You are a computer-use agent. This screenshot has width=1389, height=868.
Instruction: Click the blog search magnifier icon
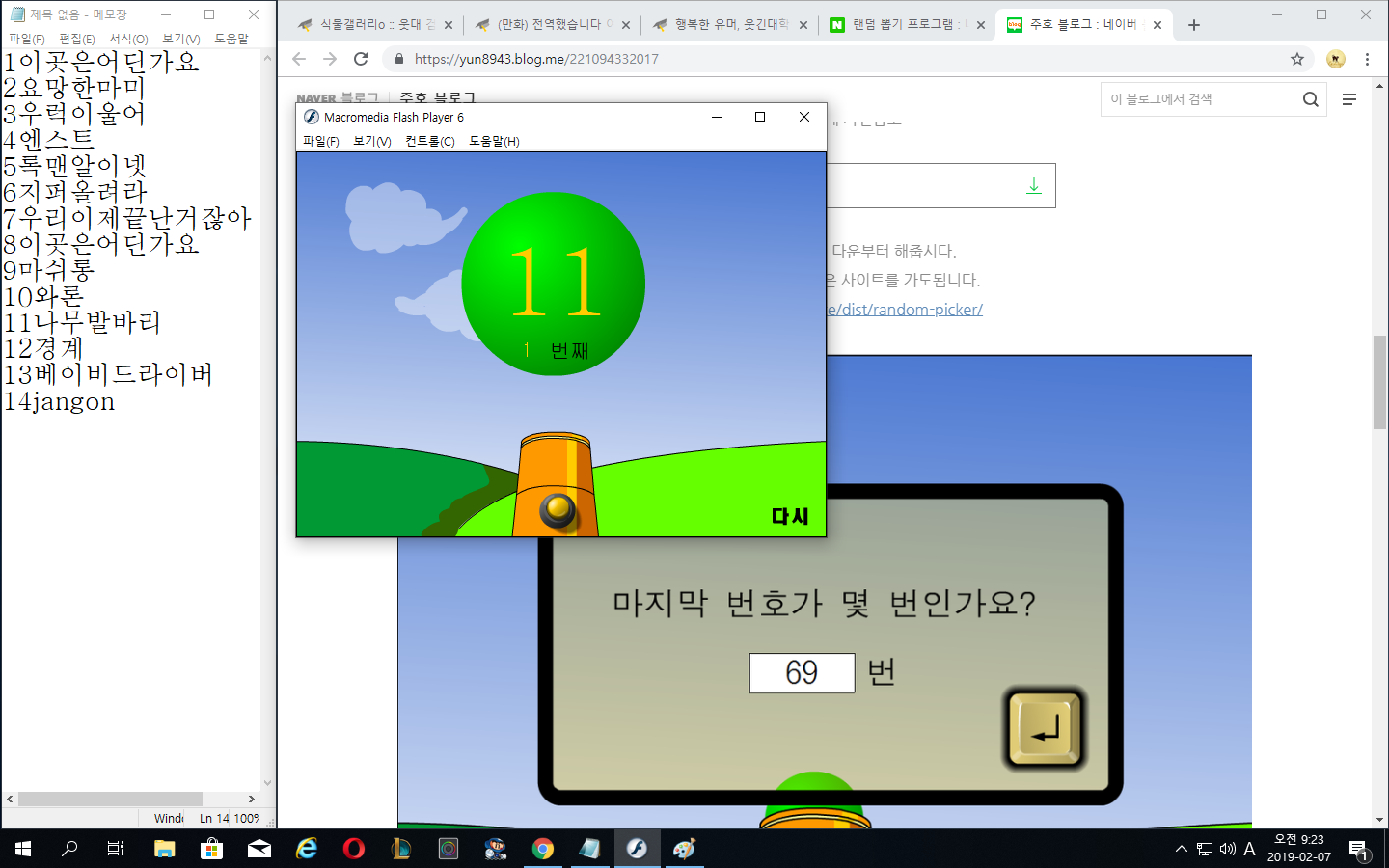pos(1310,99)
